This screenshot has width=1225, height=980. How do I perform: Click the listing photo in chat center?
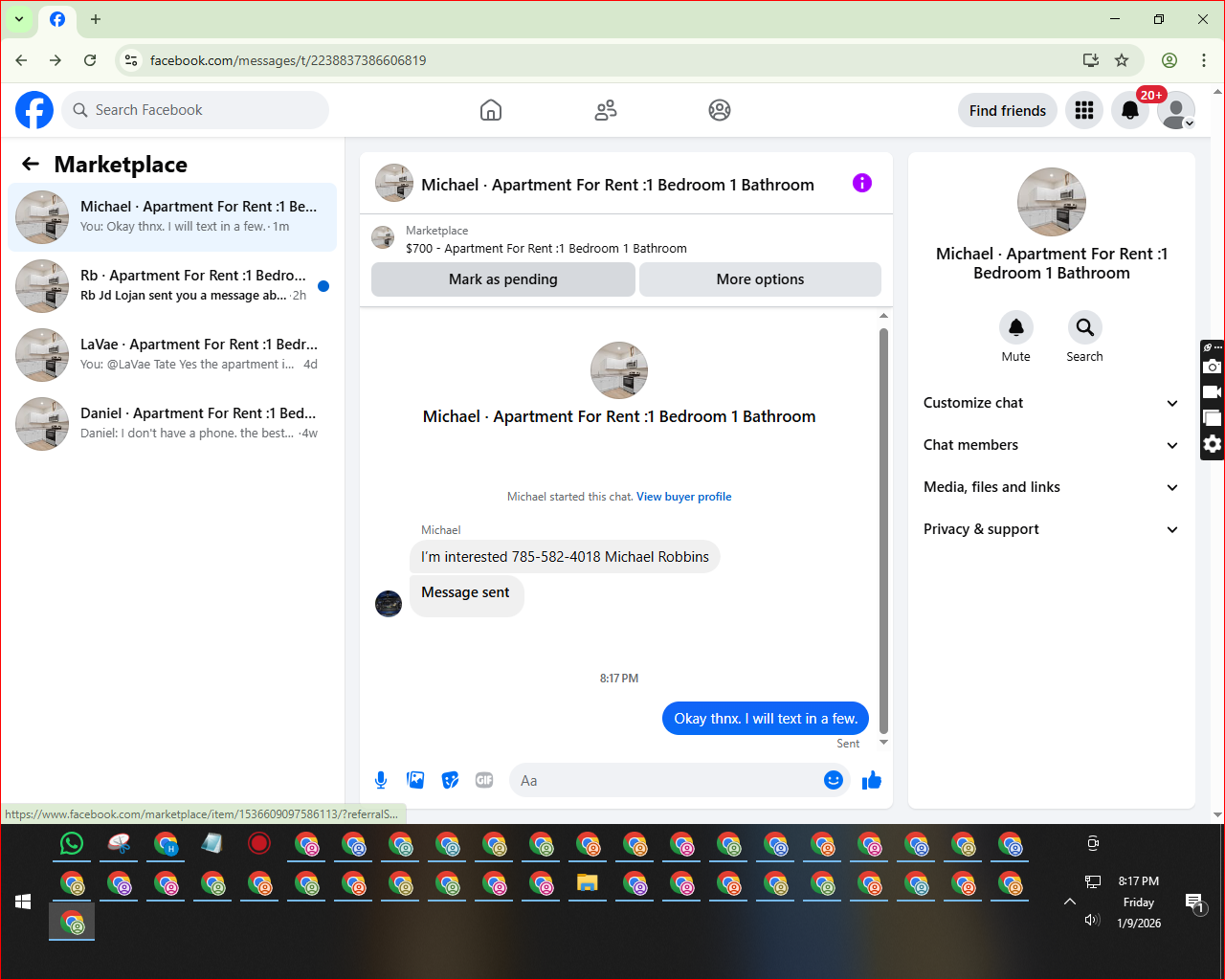(619, 370)
